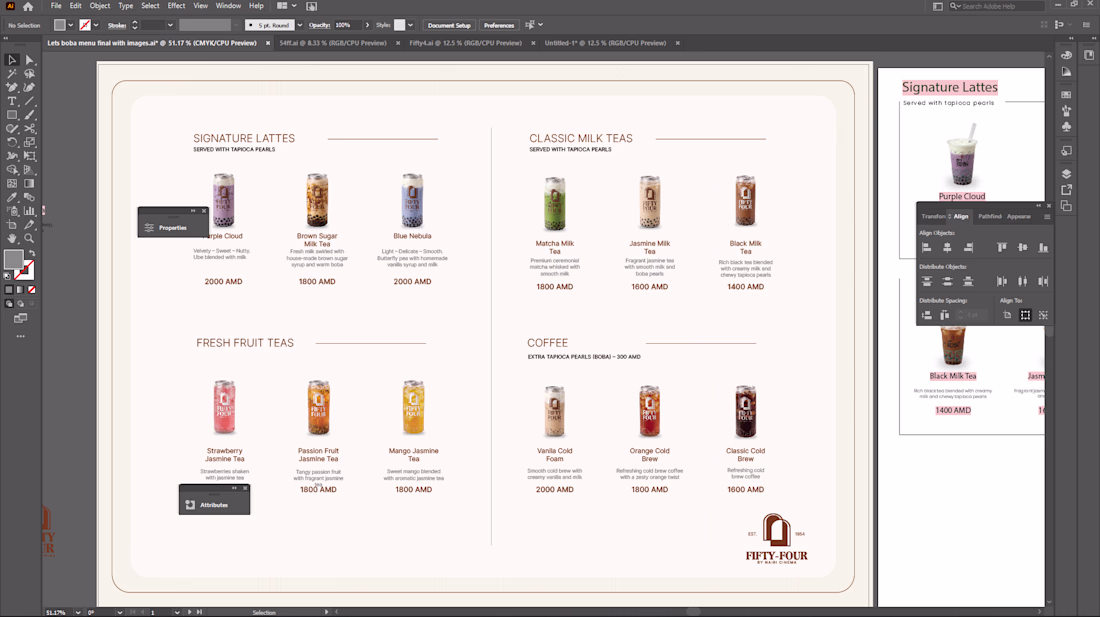Screen dimensions: 1100x617
Task: Select the Paintbrush tool
Action: click(29, 115)
